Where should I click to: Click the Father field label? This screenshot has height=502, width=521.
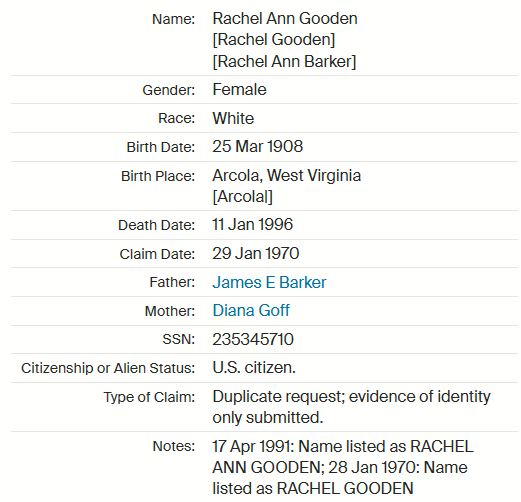coord(172,282)
